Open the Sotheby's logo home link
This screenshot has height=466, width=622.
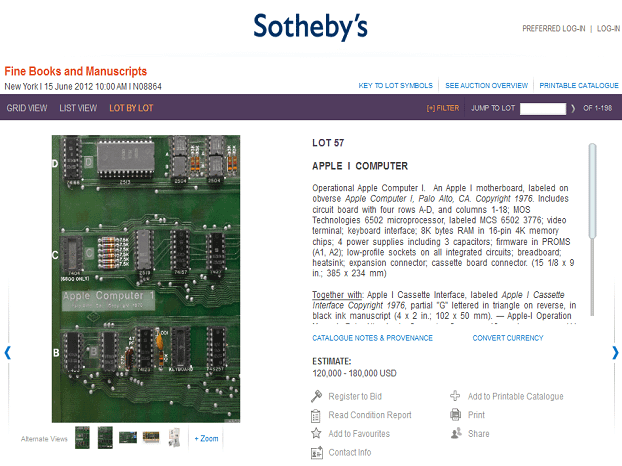(x=311, y=26)
